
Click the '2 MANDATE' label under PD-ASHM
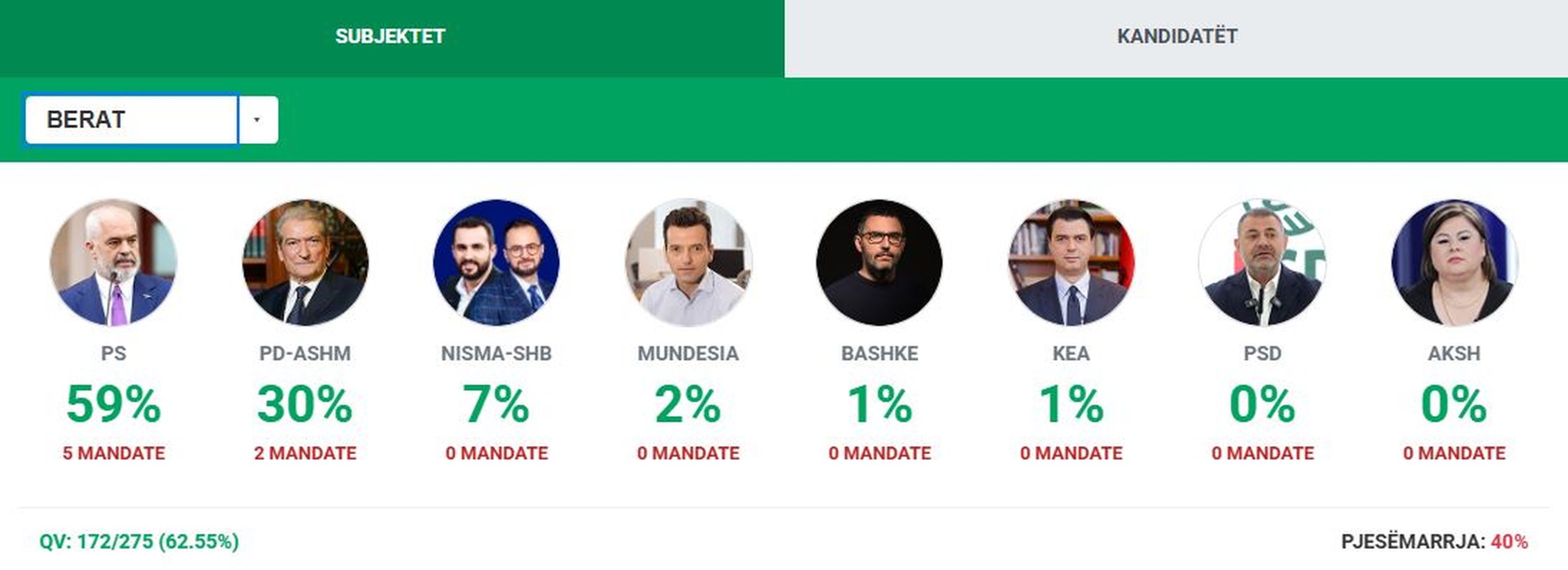(x=305, y=454)
